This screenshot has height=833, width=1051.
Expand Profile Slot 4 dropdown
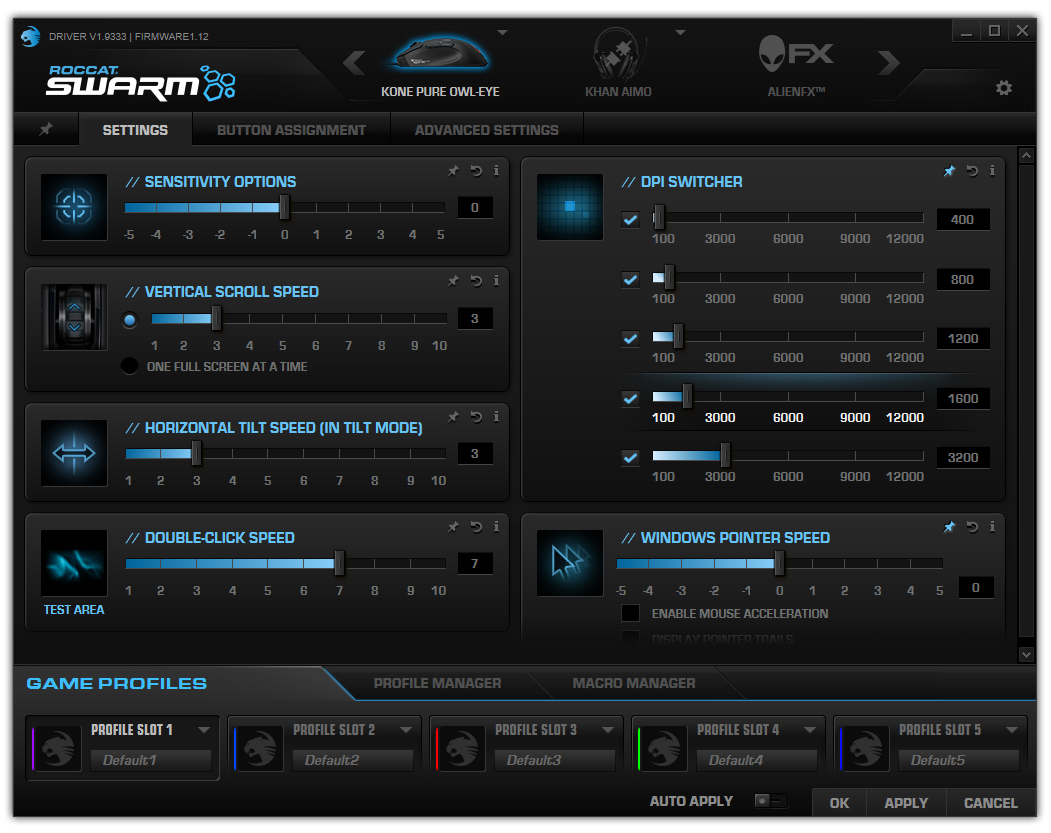810,730
